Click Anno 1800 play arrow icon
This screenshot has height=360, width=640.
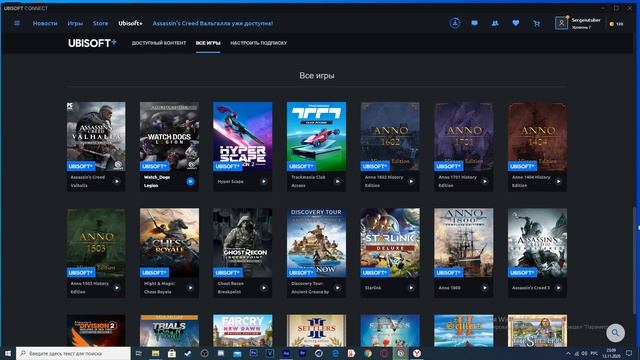pos(484,288)
